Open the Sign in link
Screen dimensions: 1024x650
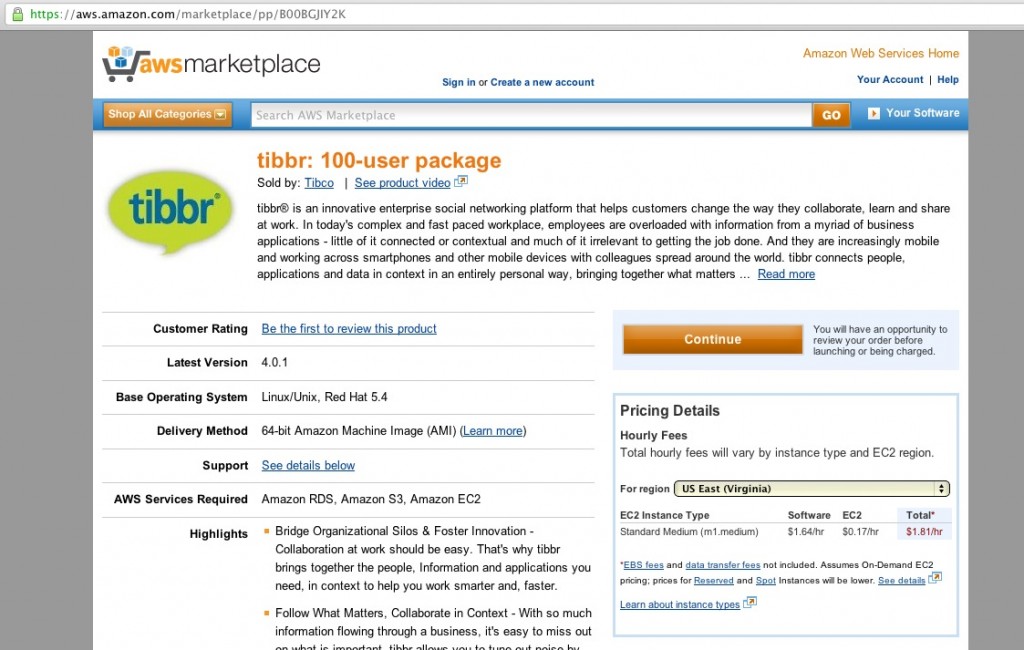coord(458,82)
